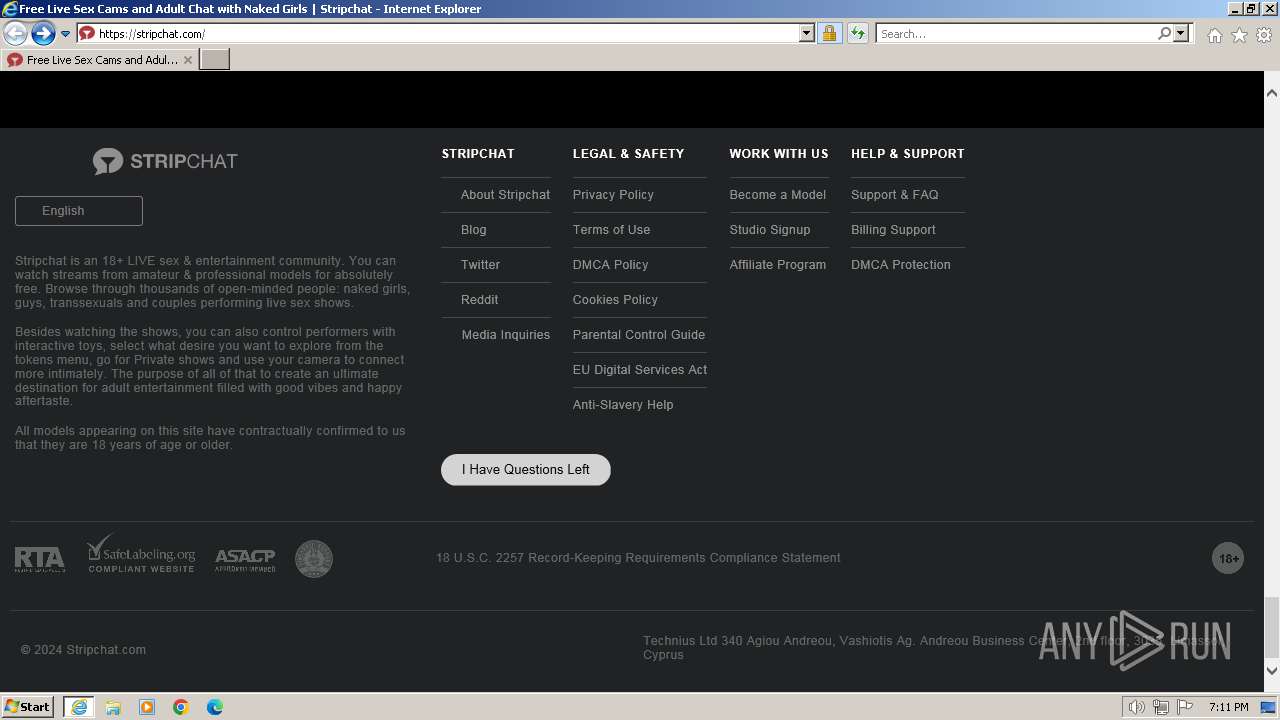
Task: Open the 18 U.S.C. 2257 Compliance Statement link
Action: [x=638, y=558]
